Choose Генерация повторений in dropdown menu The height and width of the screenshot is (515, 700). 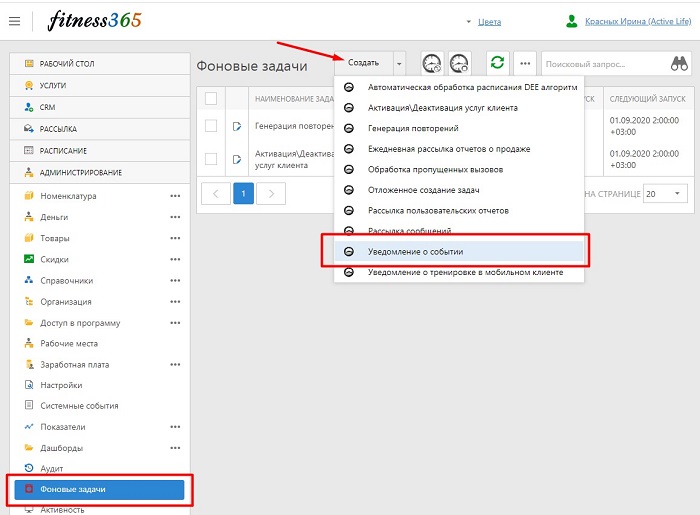(459, 129)
